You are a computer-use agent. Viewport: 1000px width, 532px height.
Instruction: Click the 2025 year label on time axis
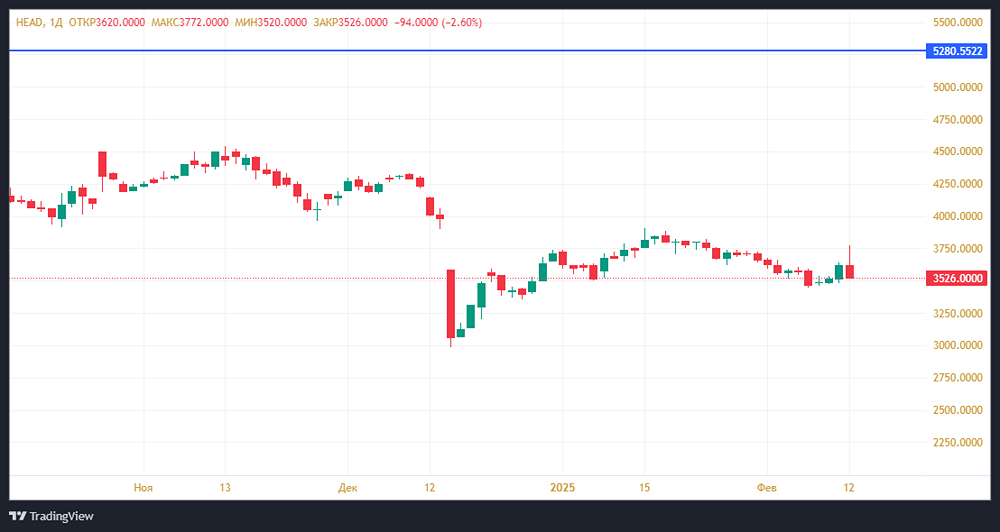[x=562, y=487]
